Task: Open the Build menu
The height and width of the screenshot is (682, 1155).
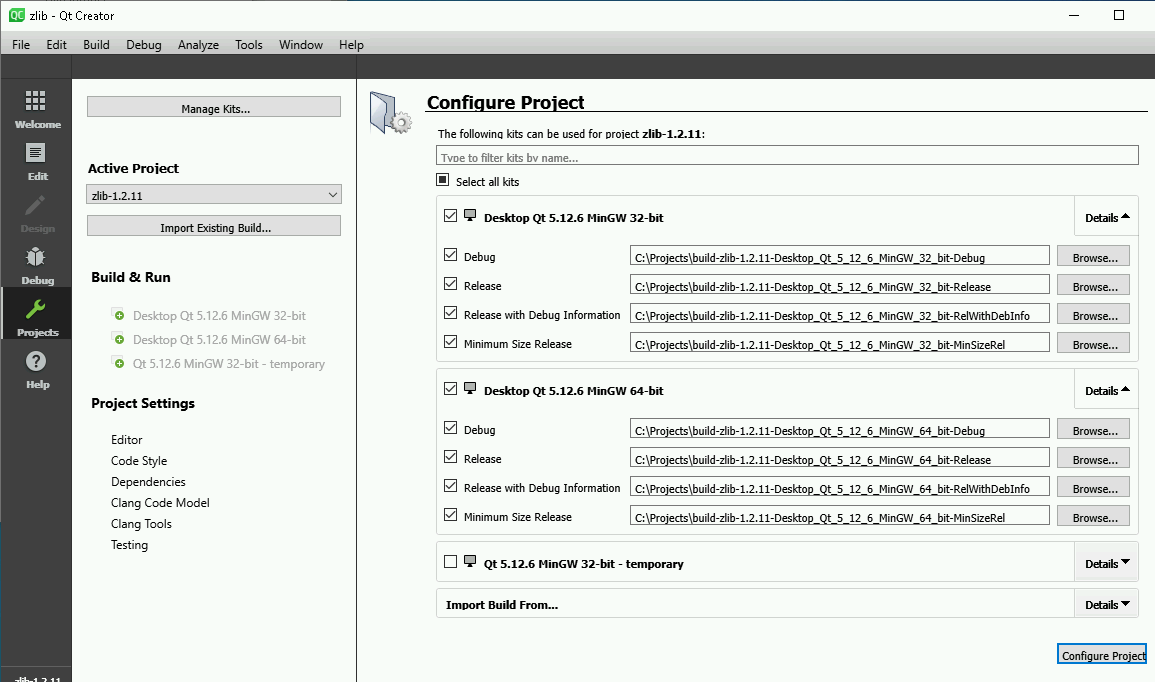Action: point(96,45)
